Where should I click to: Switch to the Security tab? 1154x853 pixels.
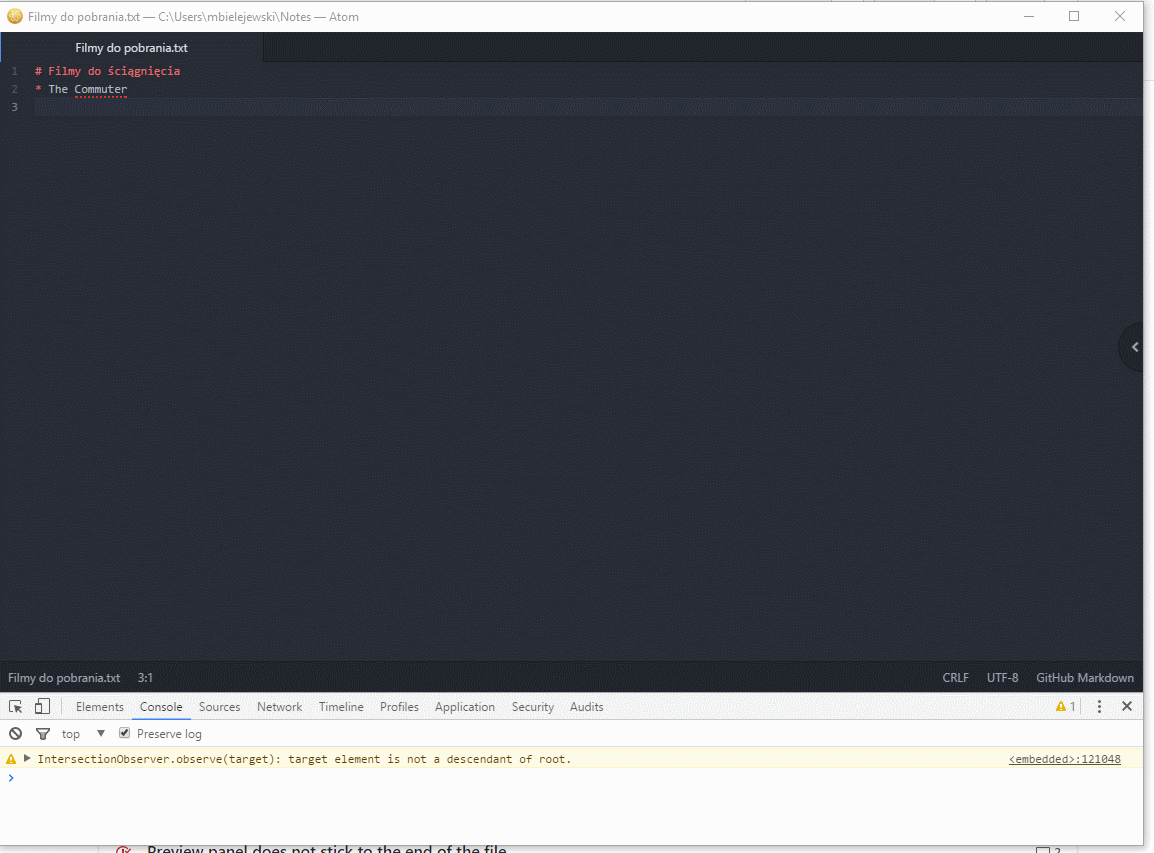[532, 707]
